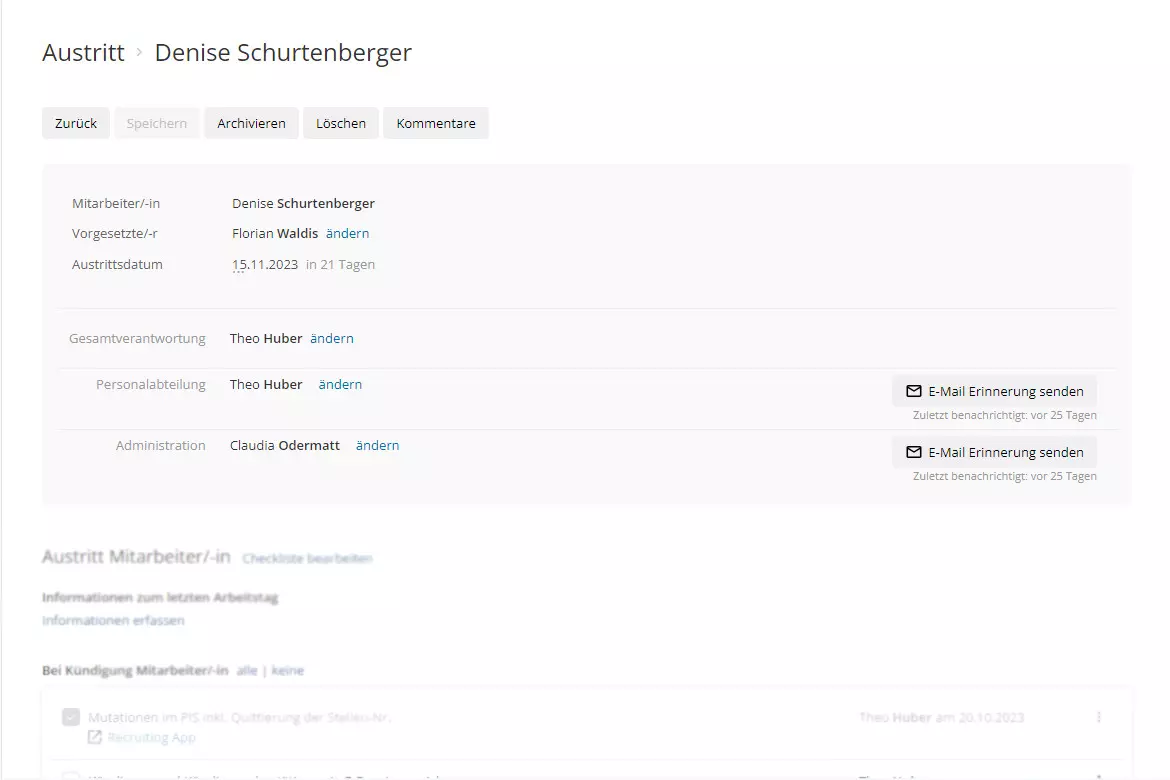The width and height of the screenshot is (1170, 780).
Task: Click external link icon beside Recruiting App
Action: point(95,738)
